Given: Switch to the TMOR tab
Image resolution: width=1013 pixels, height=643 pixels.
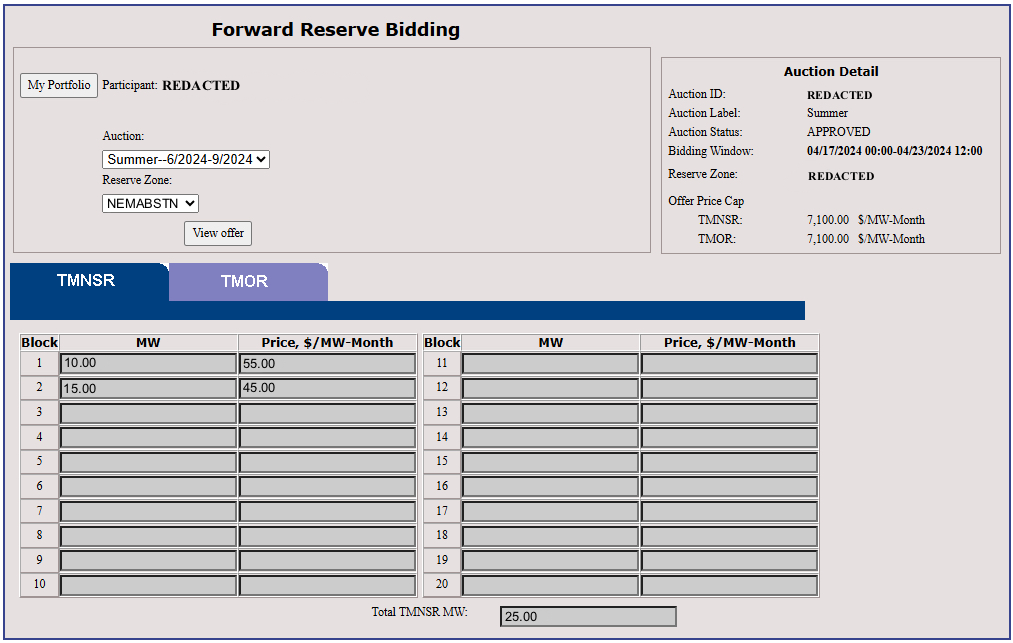Looking at the screenshot, I should 248,282.
